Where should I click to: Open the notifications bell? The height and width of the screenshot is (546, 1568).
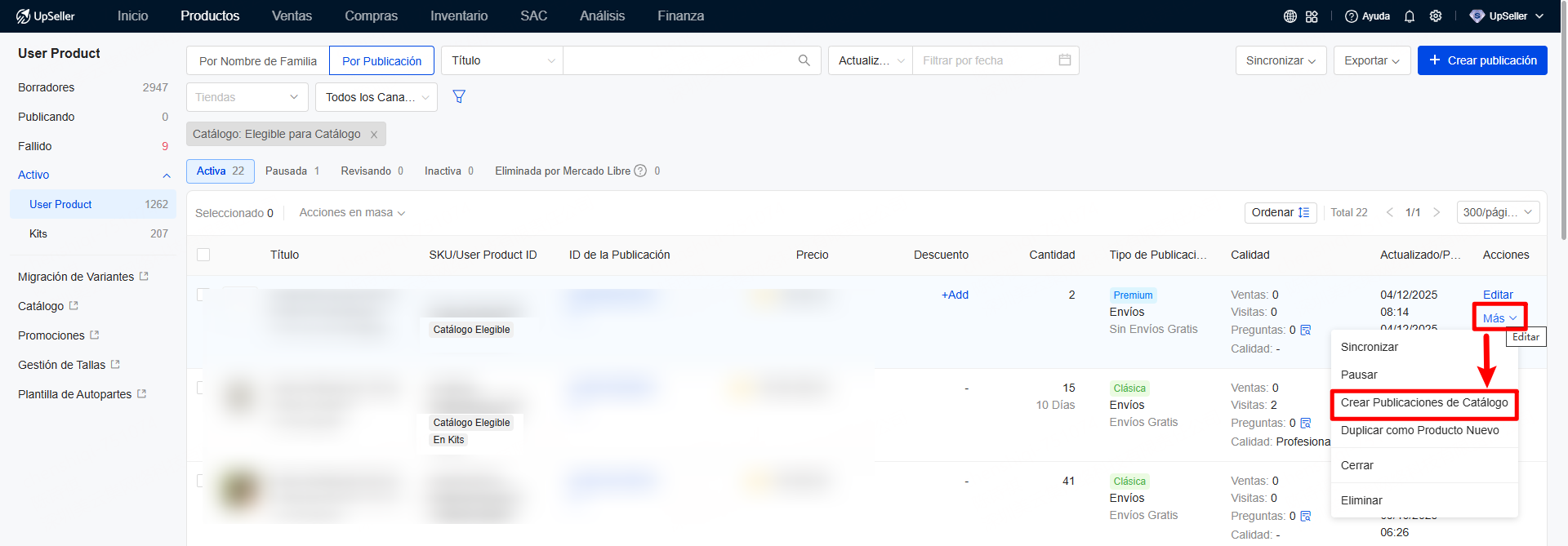(x=1409, y=16)
